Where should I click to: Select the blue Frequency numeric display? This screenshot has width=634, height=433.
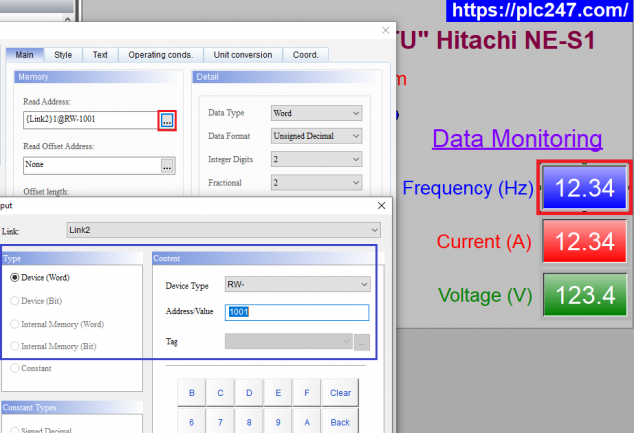click(585, 188)
